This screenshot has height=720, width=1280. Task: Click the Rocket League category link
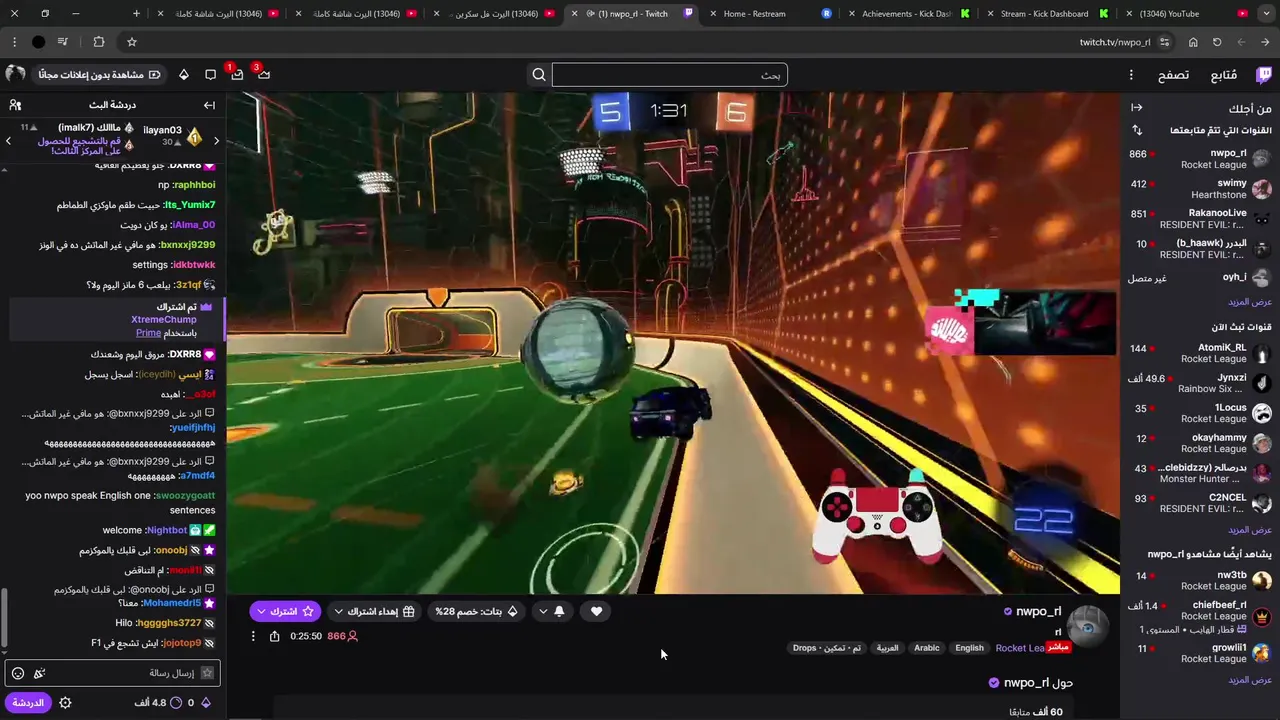1020,648
